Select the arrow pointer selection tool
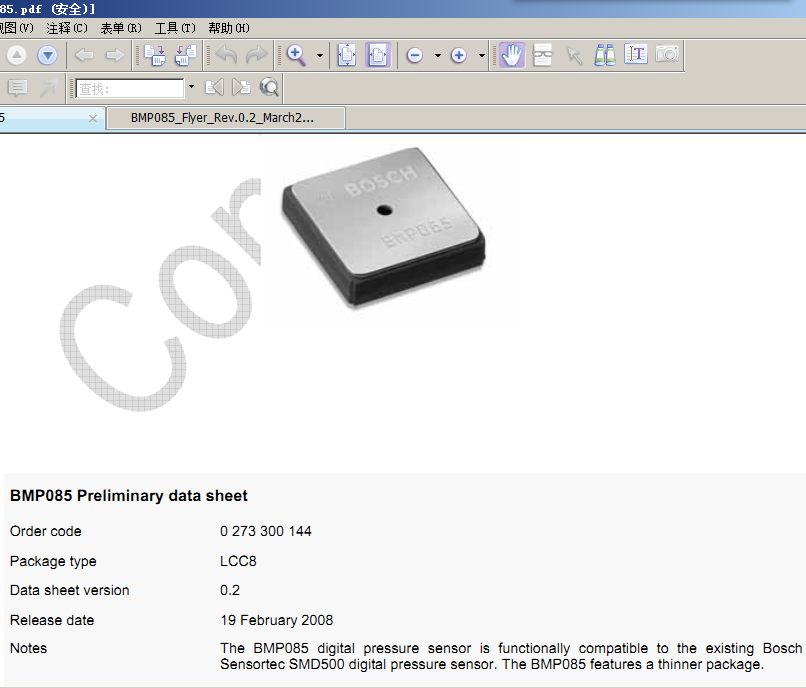806x688 pixels. (574, 55)
